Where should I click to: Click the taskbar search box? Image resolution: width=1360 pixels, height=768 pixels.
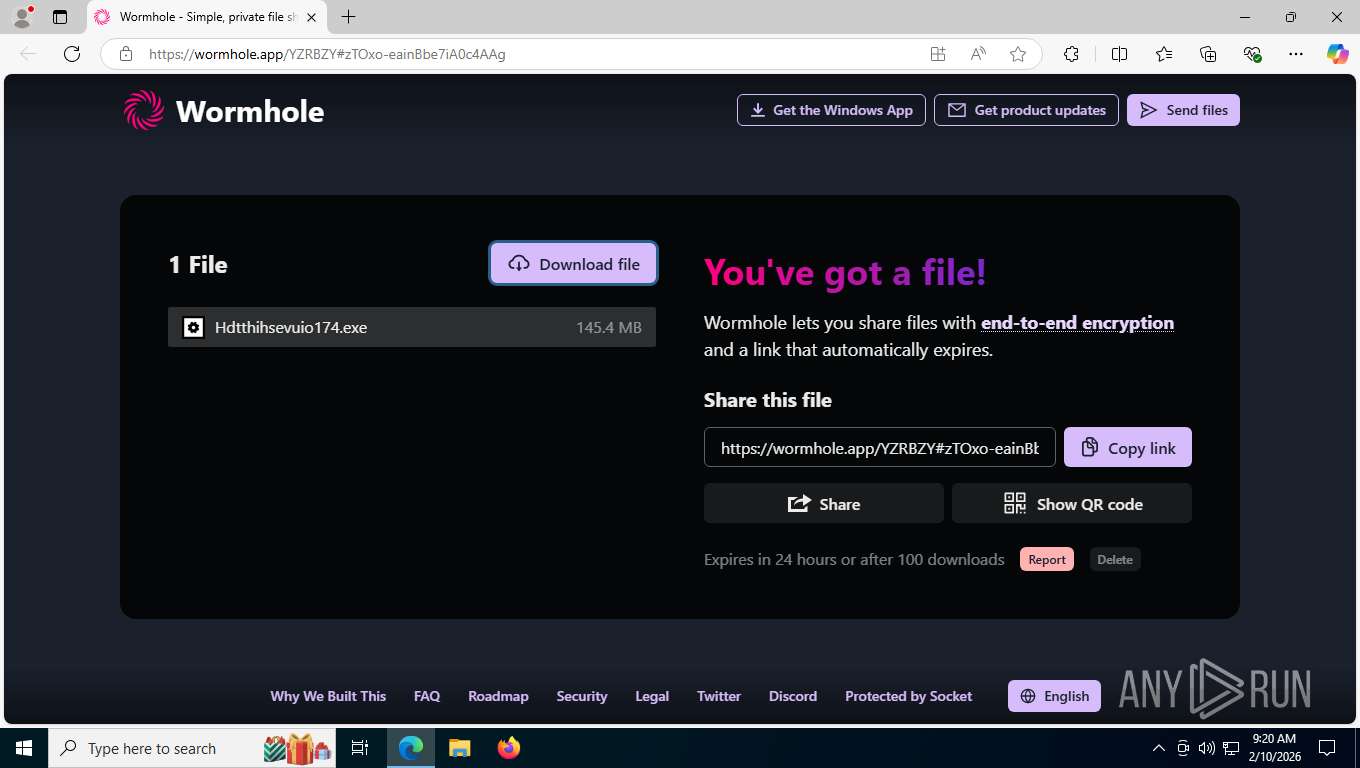[x=194, y=748]
